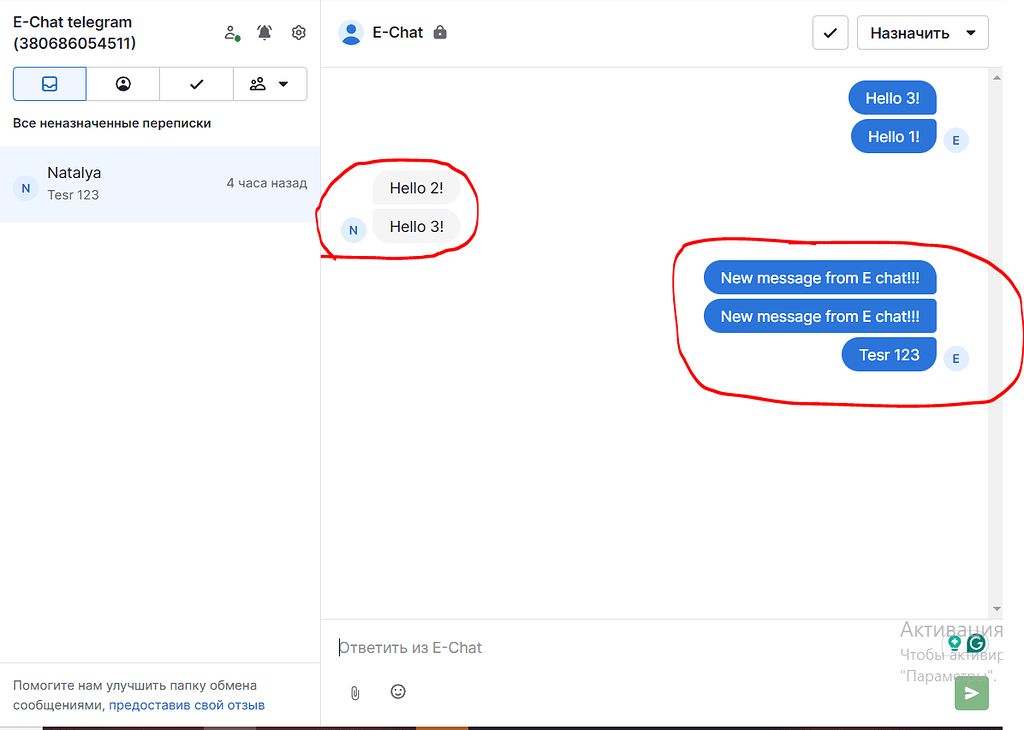Open the emoji picker

tap(397, 691)
